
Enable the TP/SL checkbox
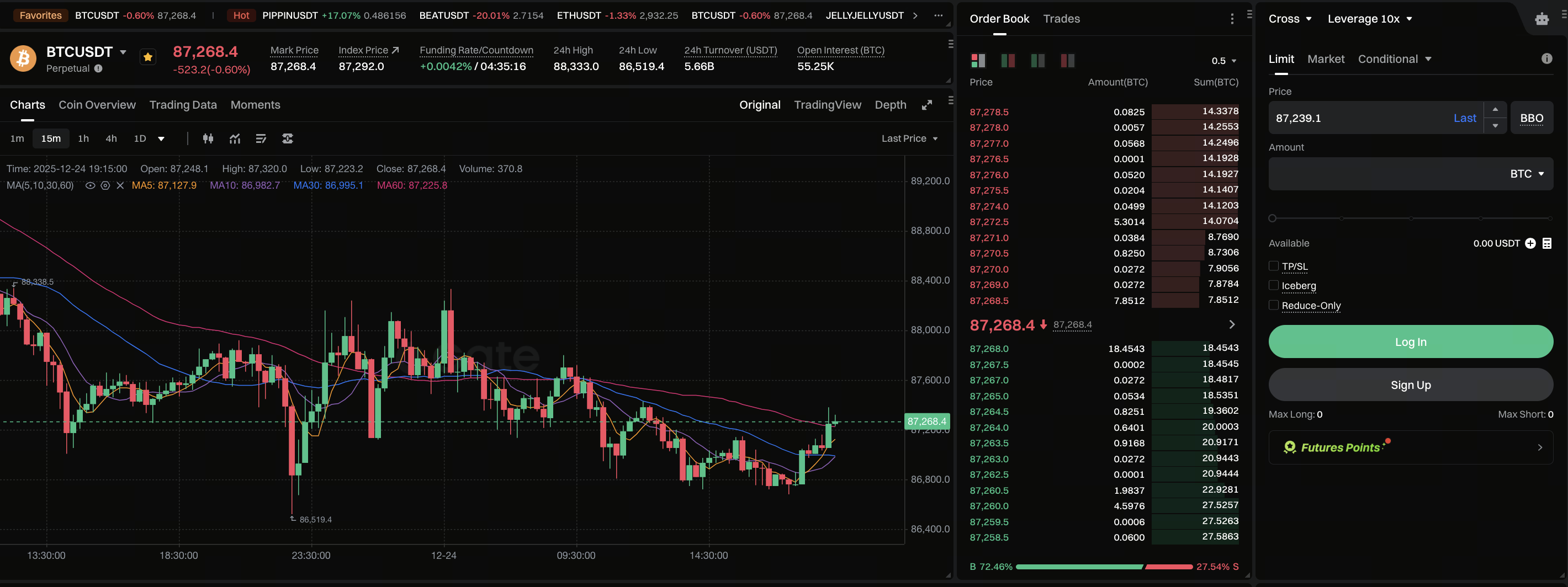pos(1273,266)
